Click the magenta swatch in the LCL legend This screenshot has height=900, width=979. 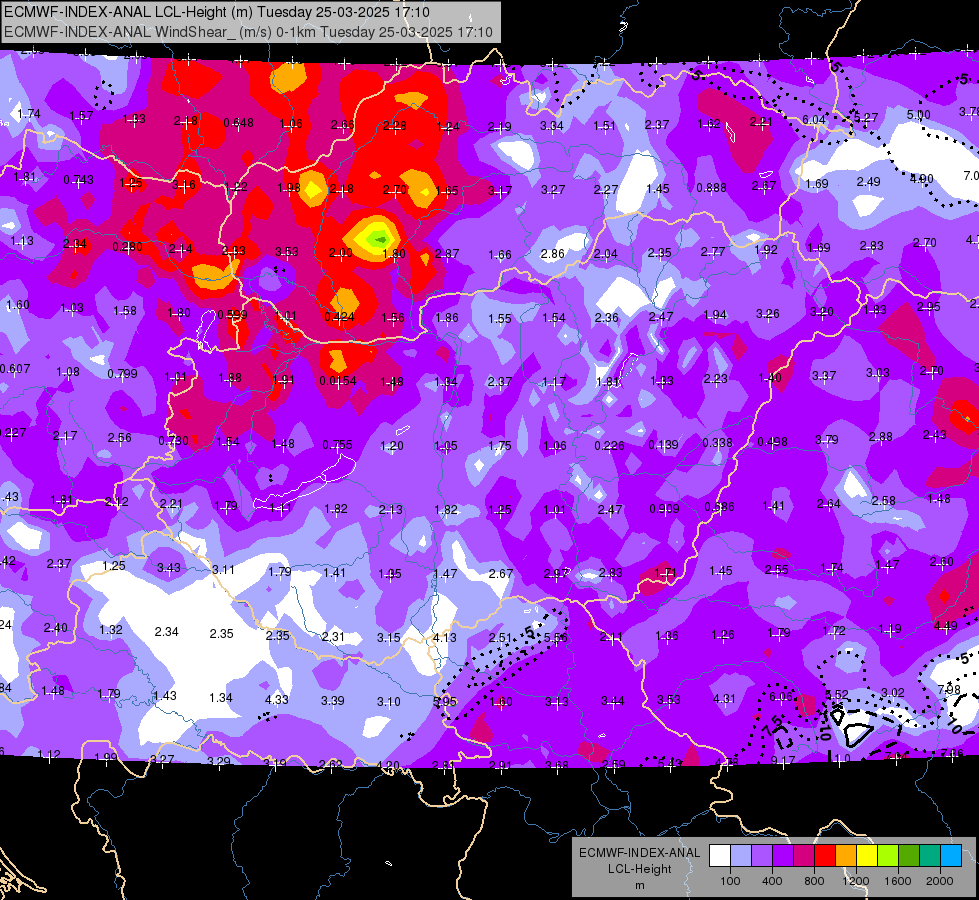(x=804, y=856)
